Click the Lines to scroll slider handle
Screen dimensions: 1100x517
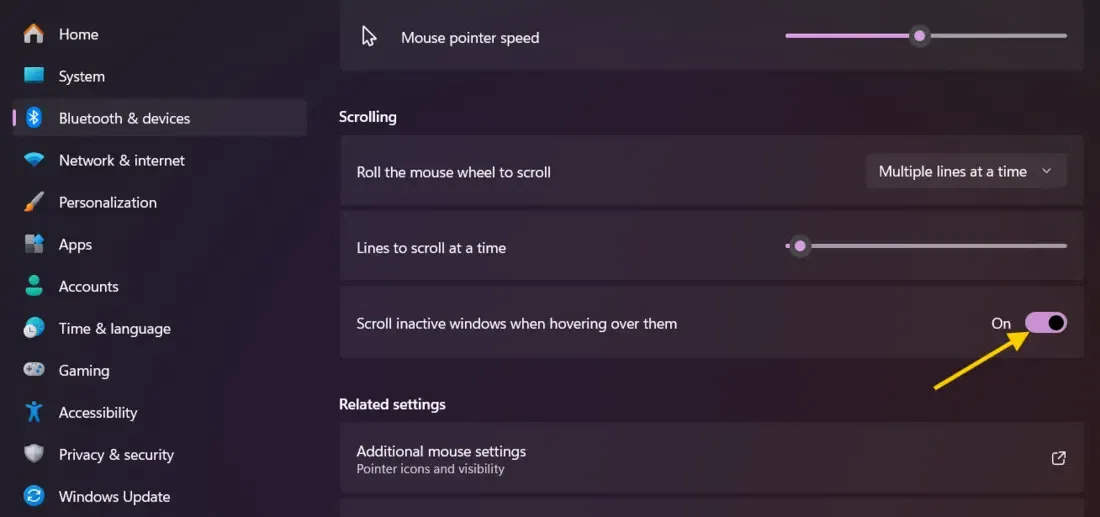pos(799,246)
